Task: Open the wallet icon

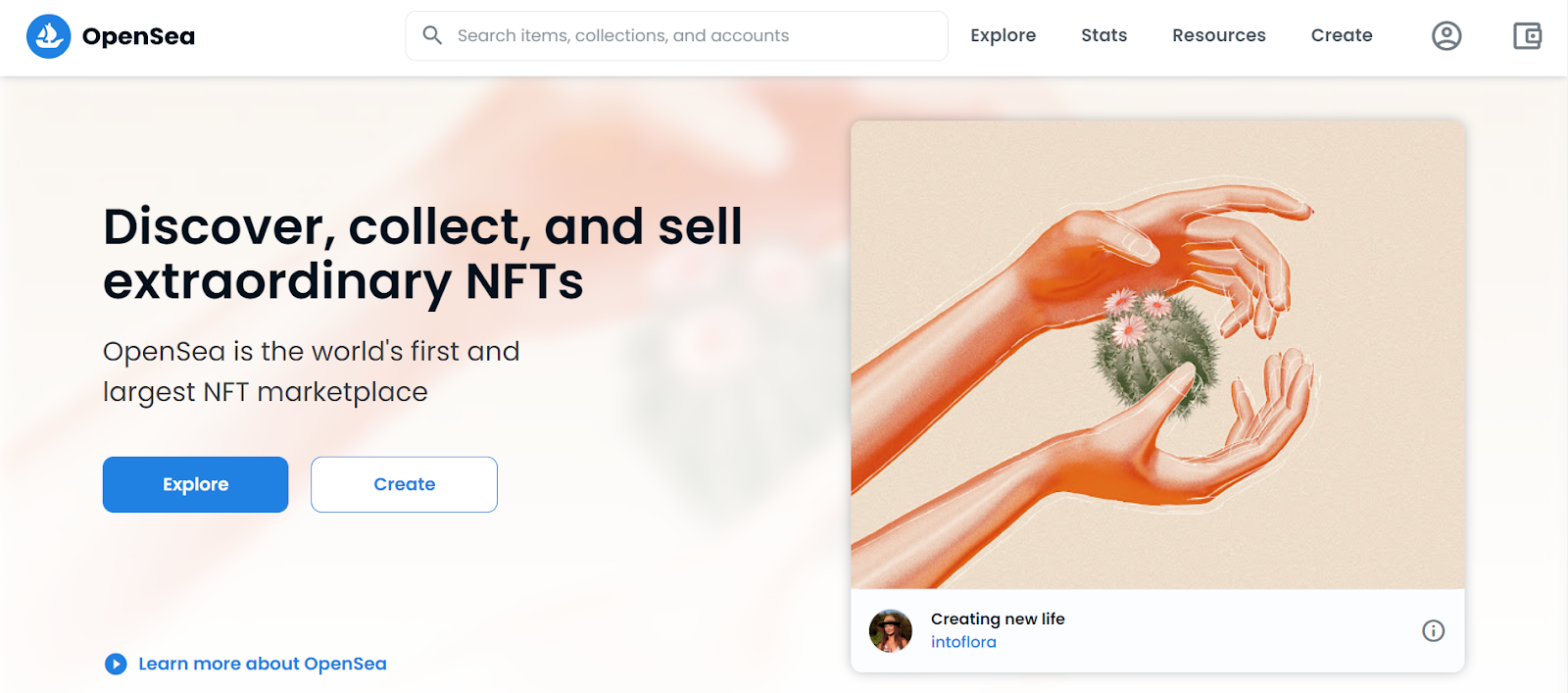Action: (1527, 36)
